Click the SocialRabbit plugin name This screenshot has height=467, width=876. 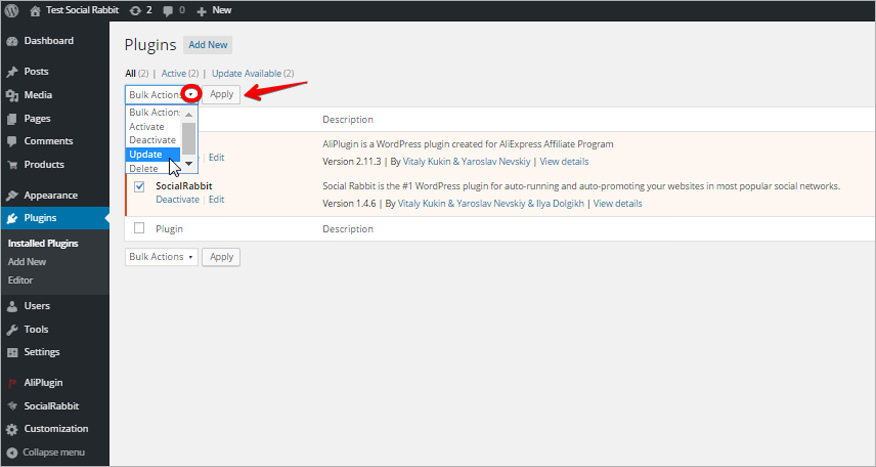coord(184,186)
